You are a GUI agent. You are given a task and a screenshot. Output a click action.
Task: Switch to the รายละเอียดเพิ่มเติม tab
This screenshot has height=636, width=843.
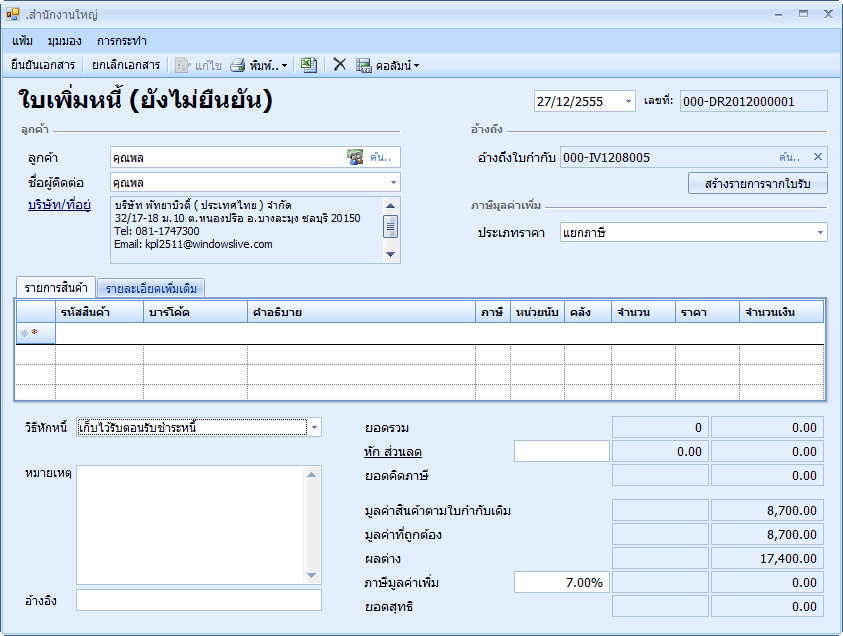(x=150, y=288)
